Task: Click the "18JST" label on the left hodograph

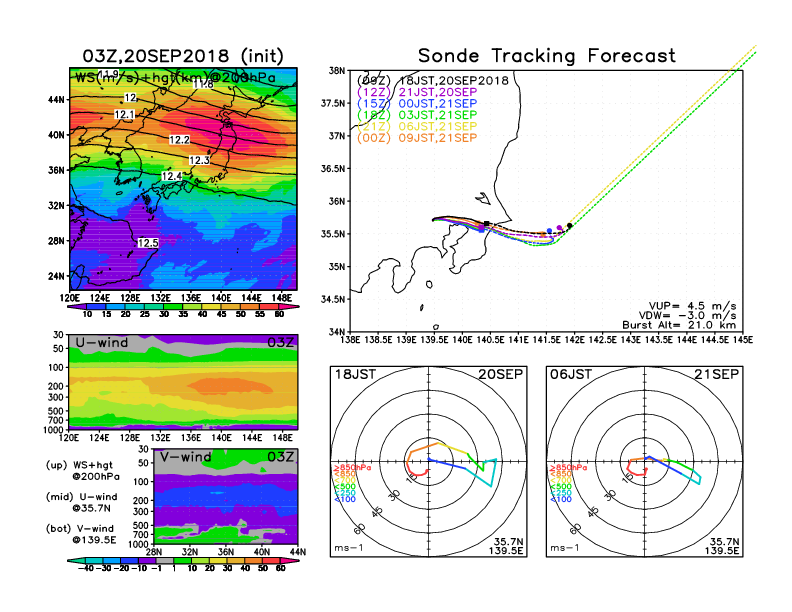Action: coord(356,374)
